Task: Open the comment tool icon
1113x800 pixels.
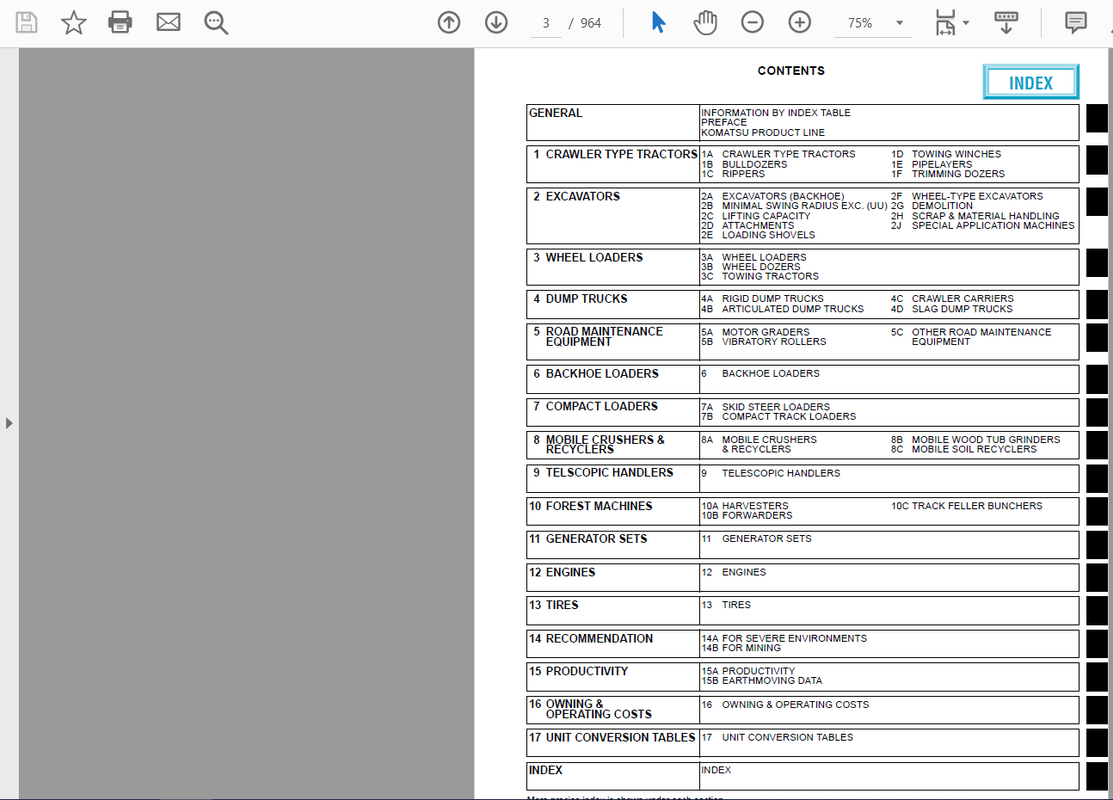Action: tap(1075, 23)
